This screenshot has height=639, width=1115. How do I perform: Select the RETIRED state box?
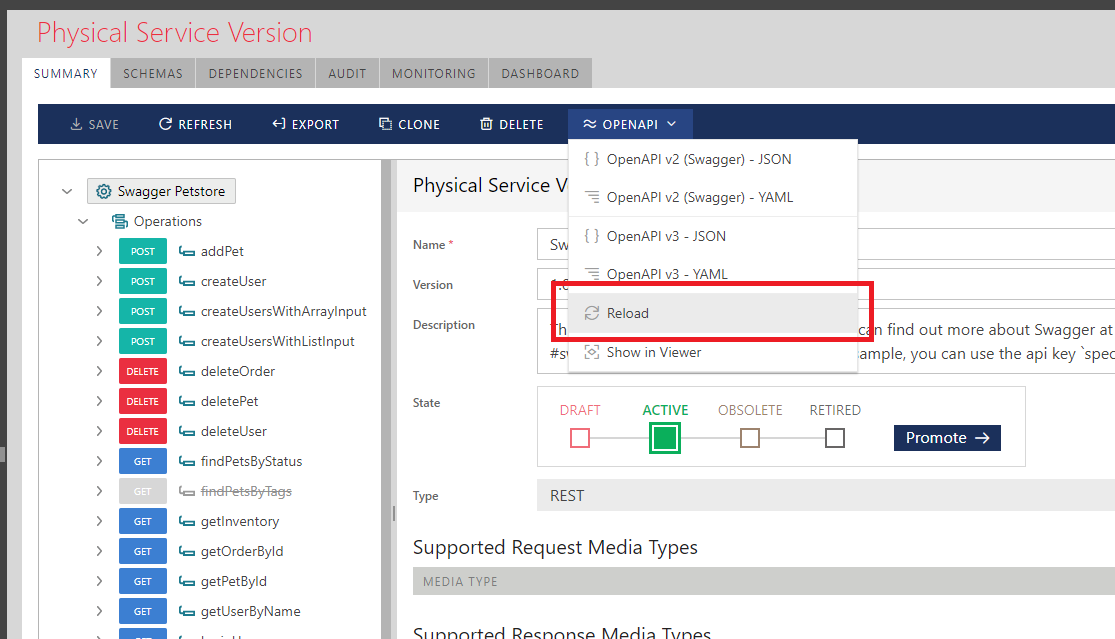(x=835, y=438)
